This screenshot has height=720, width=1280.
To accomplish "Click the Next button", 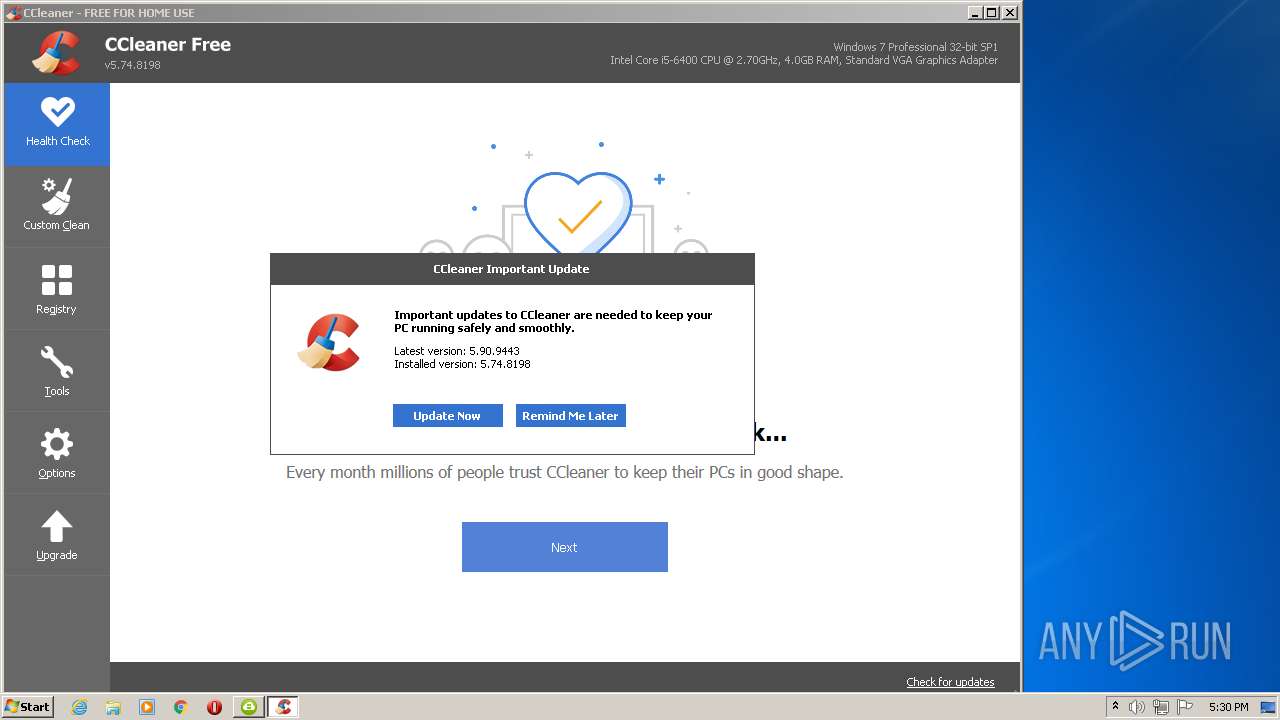I will [x=564, y=547].
